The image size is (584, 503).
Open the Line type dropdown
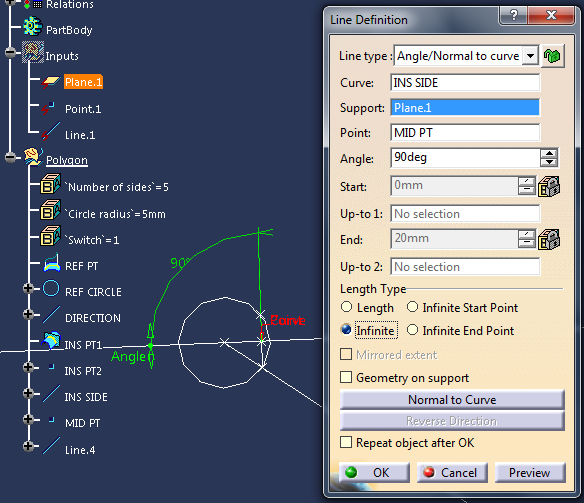tap(530, 56)
